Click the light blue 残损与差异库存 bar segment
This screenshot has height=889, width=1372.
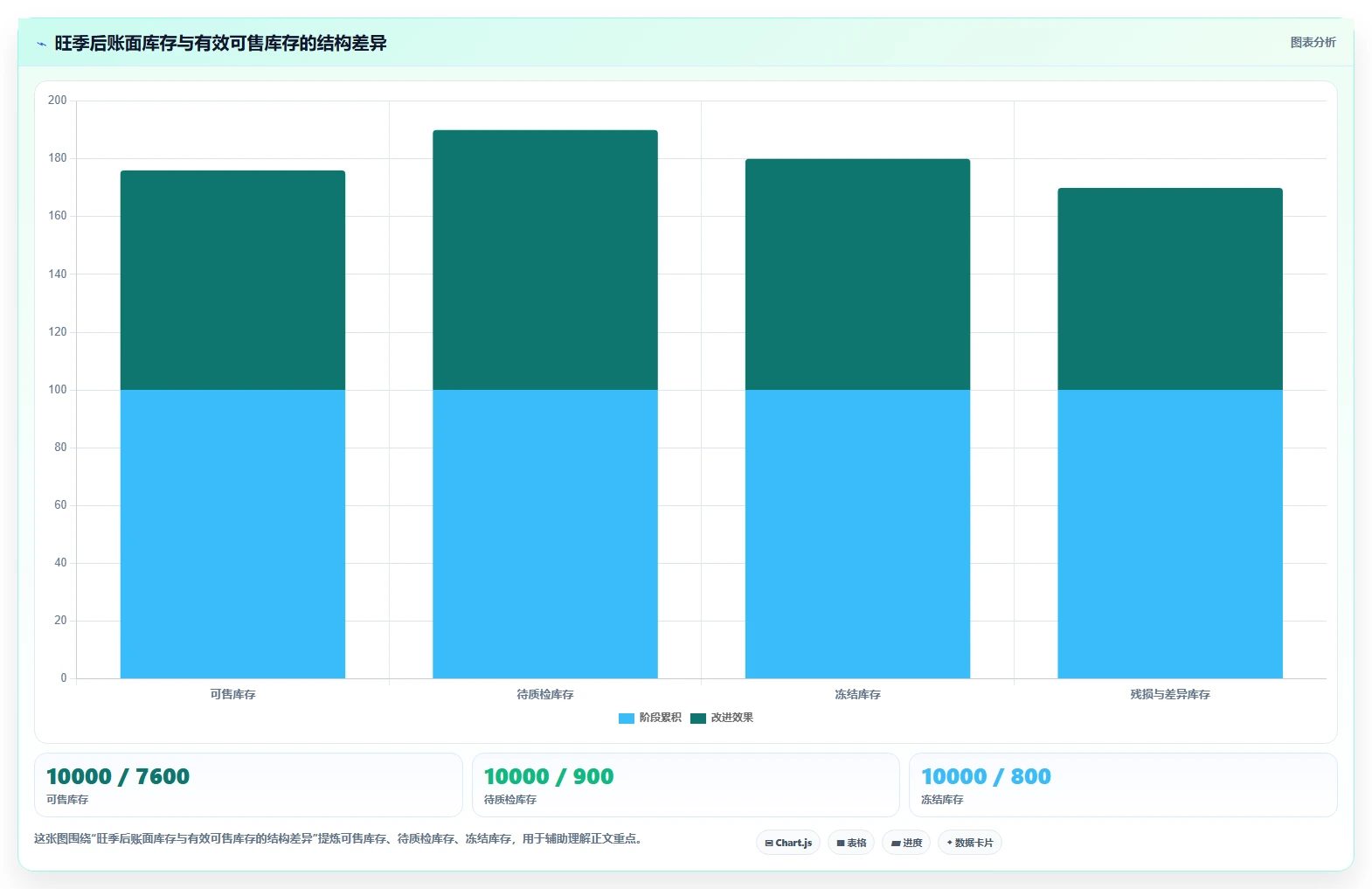[1170, 534]
